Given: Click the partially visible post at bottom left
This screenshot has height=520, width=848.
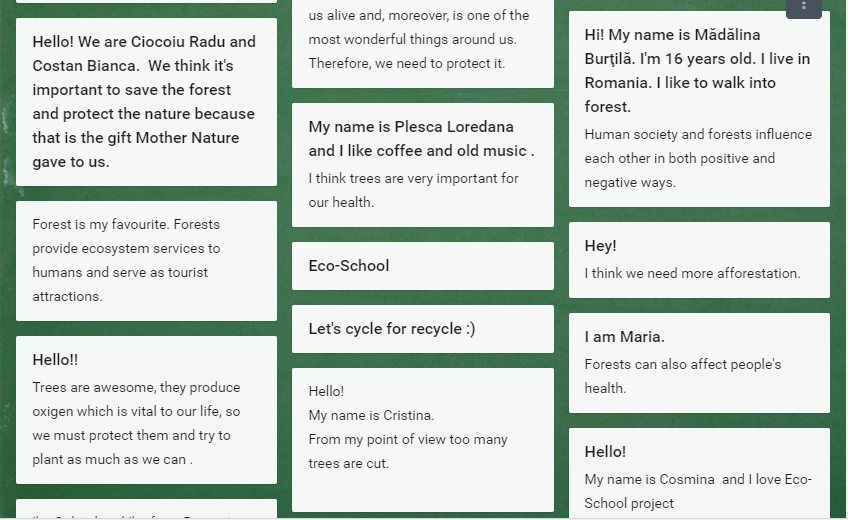Looking at the screenshot, I should 146,509.
